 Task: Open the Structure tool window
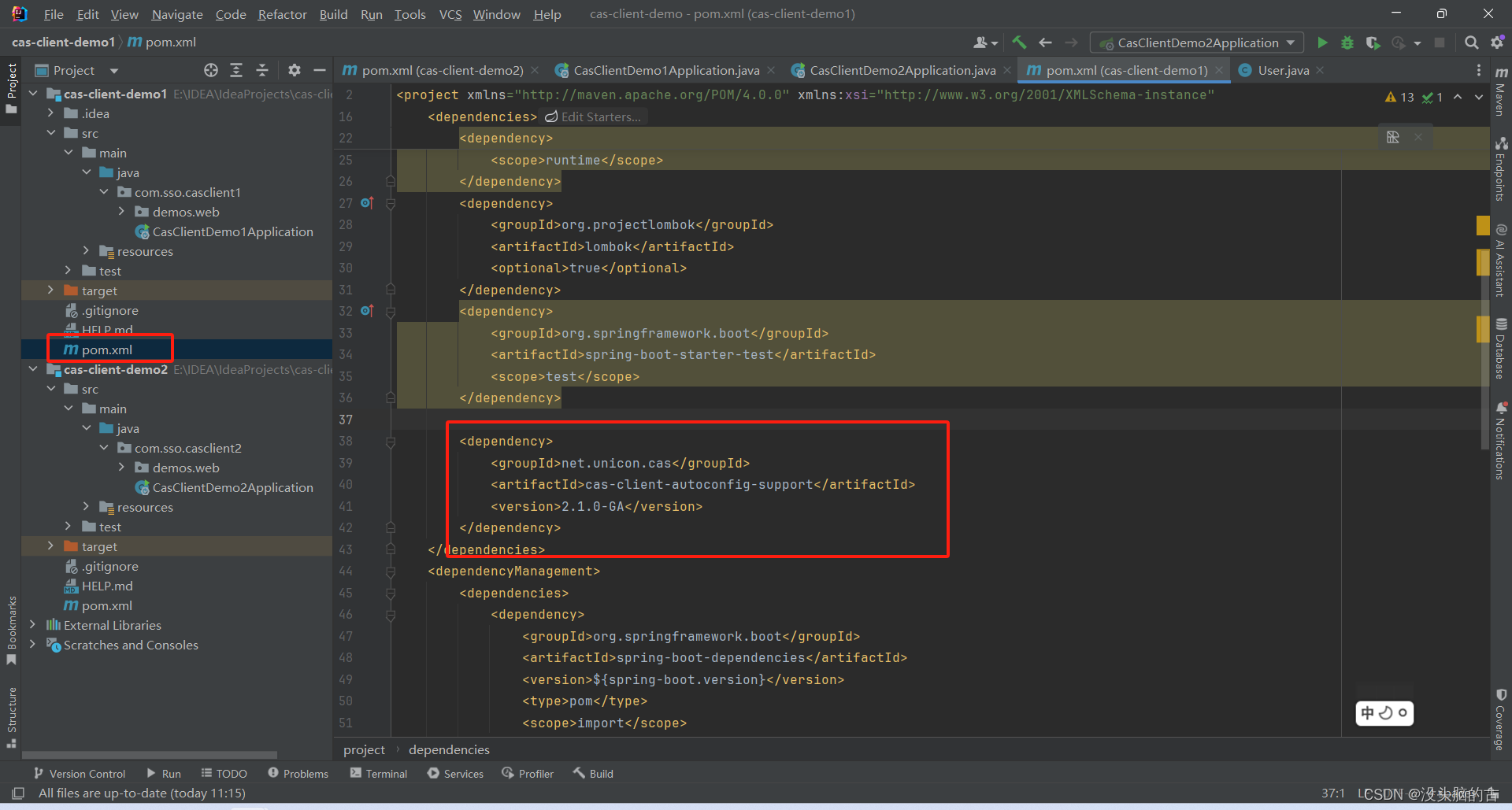coord(11,716)
